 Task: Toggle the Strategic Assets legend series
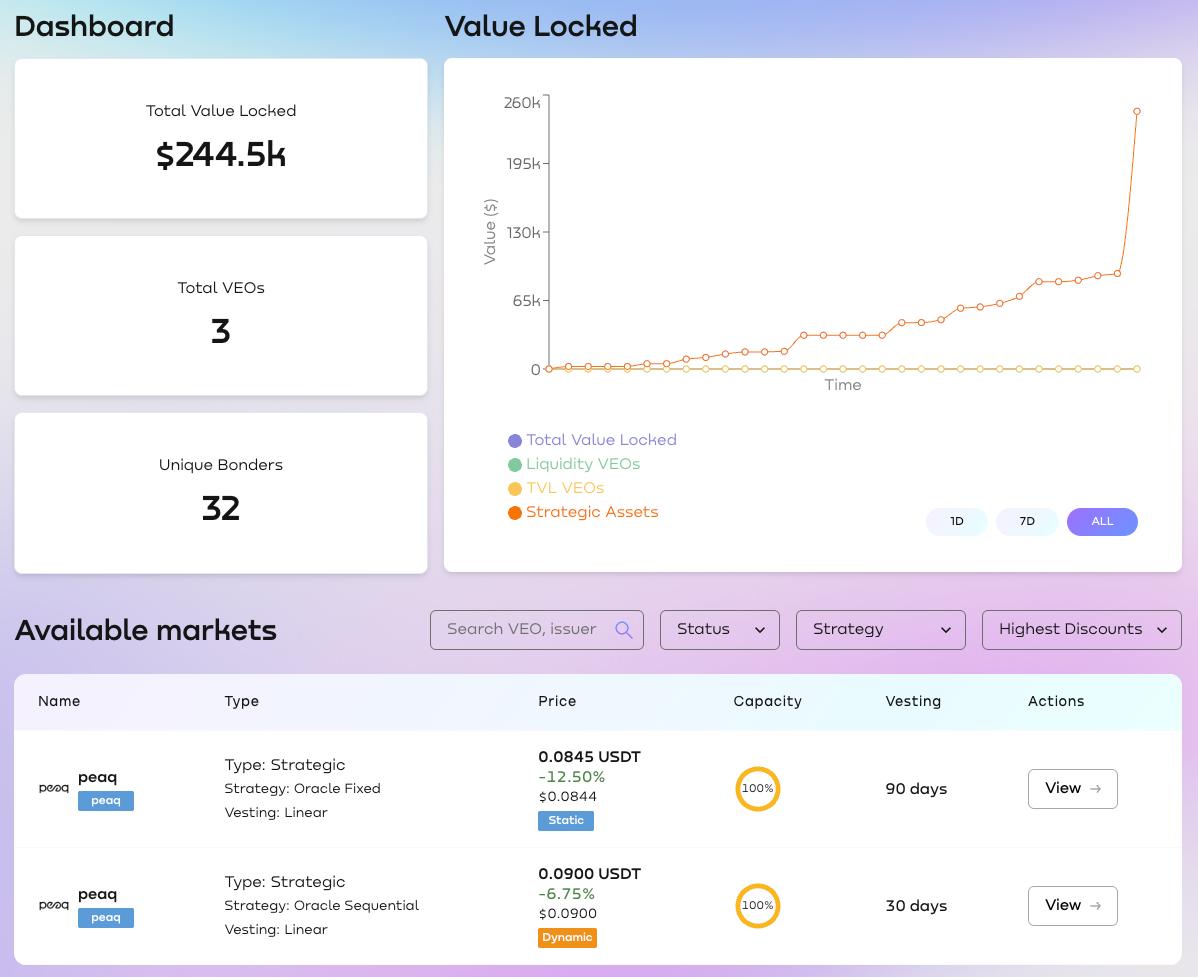coord(583,512)
